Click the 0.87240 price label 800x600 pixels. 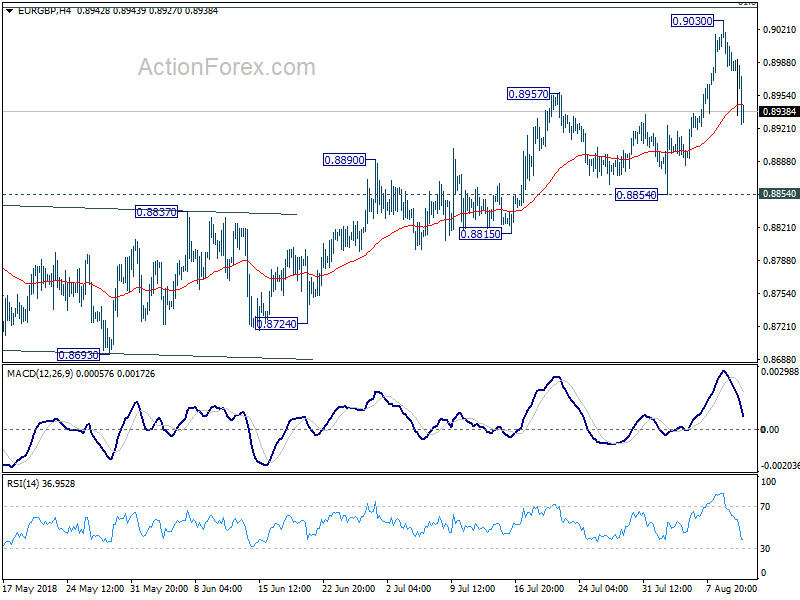pyautogui.click(x=276, y=324)
